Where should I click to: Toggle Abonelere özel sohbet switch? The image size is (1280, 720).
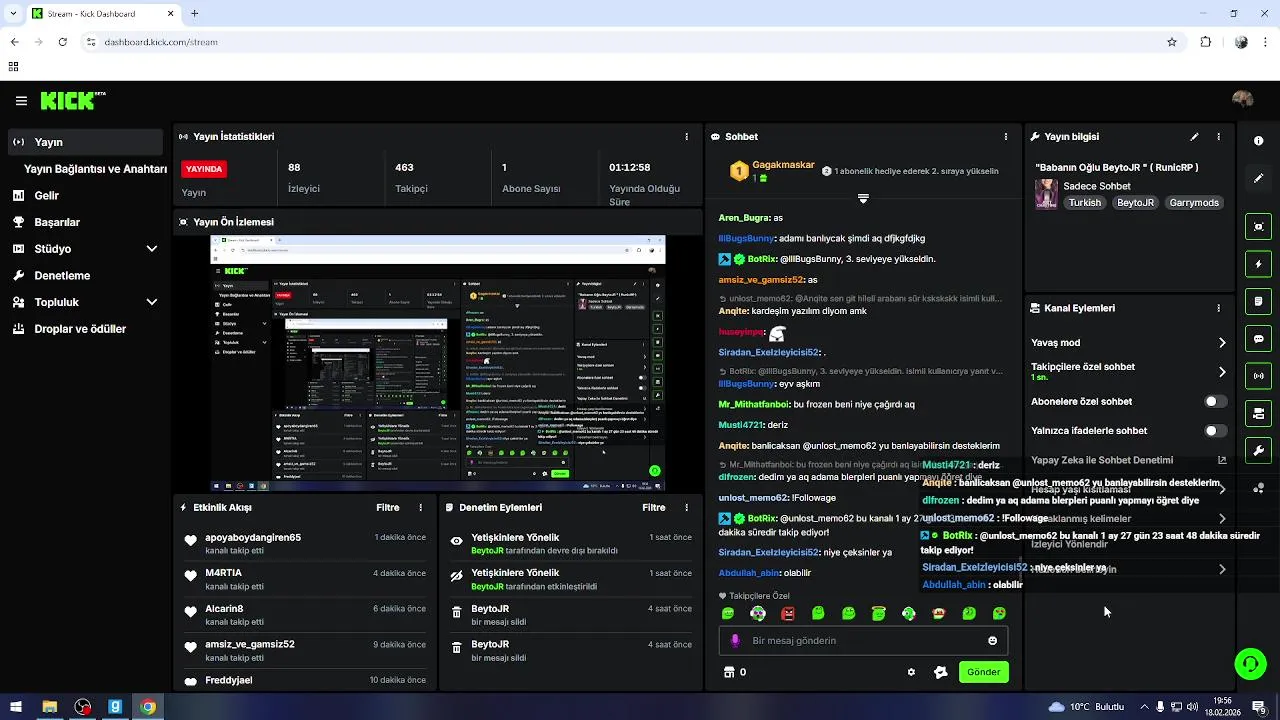[1215, 401]
